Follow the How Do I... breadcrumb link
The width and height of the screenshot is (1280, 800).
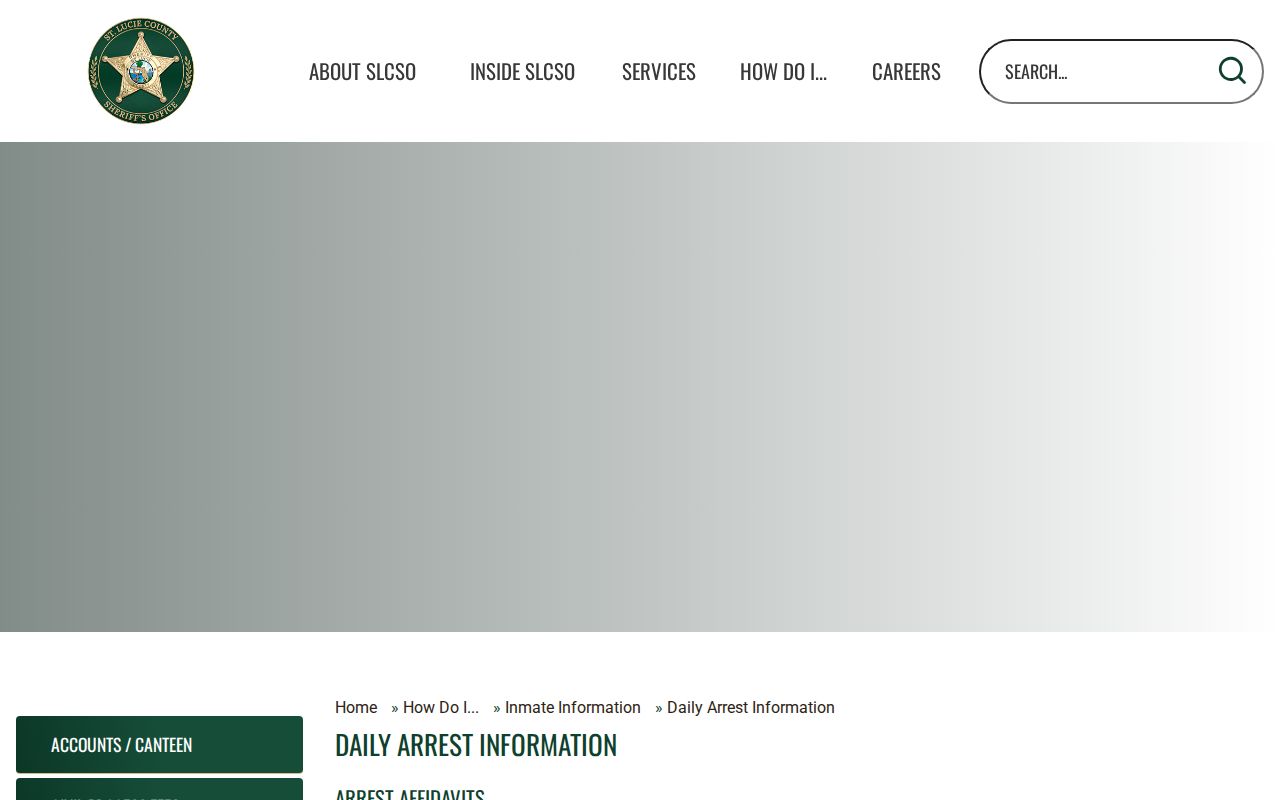[441, 707]
